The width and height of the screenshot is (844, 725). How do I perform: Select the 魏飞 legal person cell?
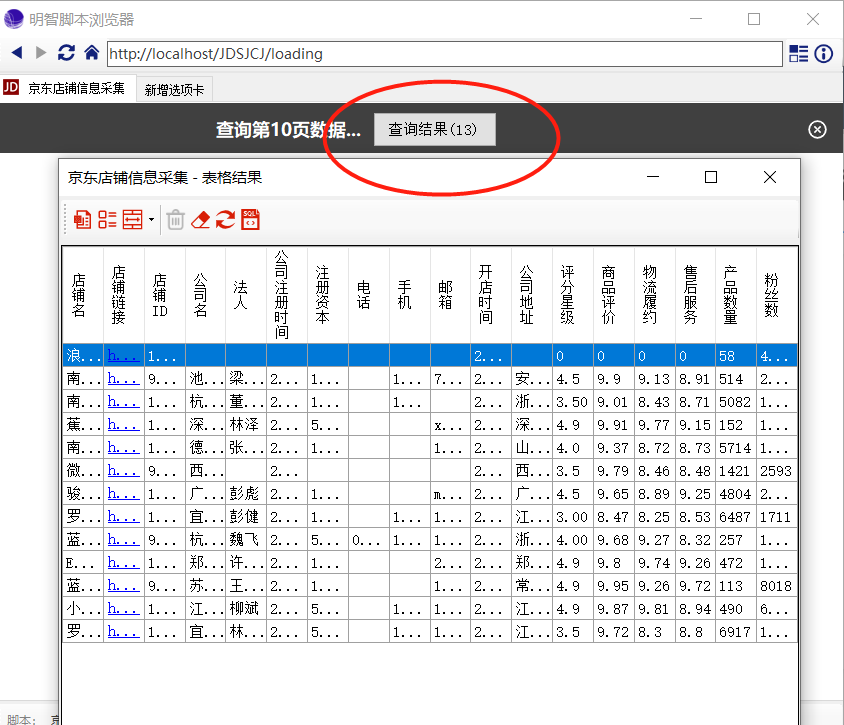246,539
